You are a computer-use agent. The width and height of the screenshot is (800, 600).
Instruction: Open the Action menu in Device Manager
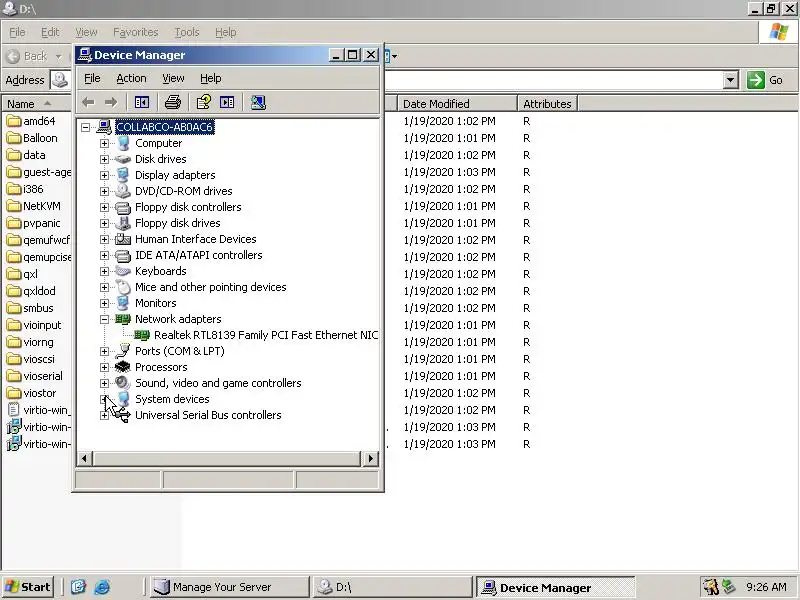pos(131,78)
